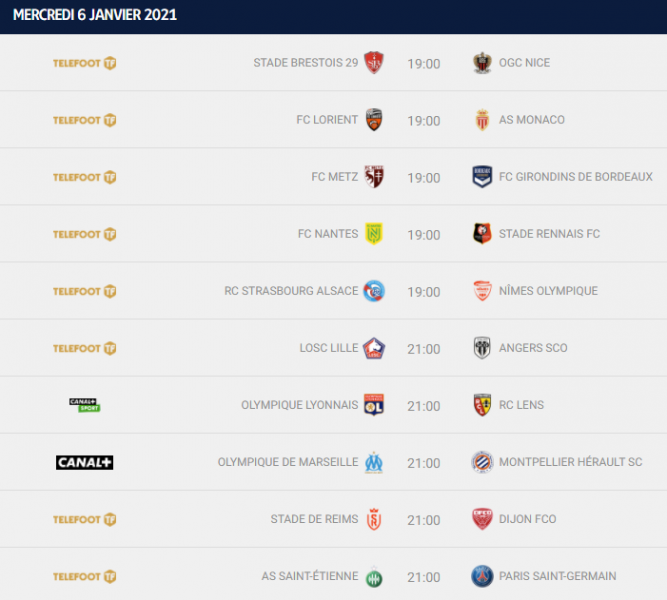Open Montpellier Hérault SC team link
The image size is (667, 600).
(570, 462)
